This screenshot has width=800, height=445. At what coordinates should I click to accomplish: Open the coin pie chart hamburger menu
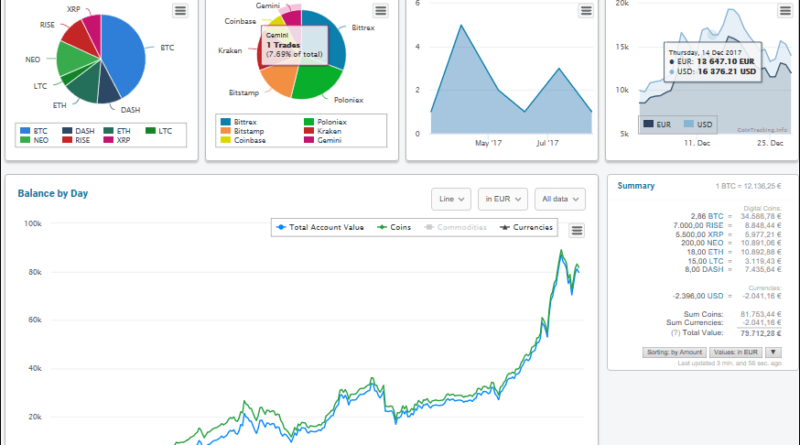coord(180,11)
